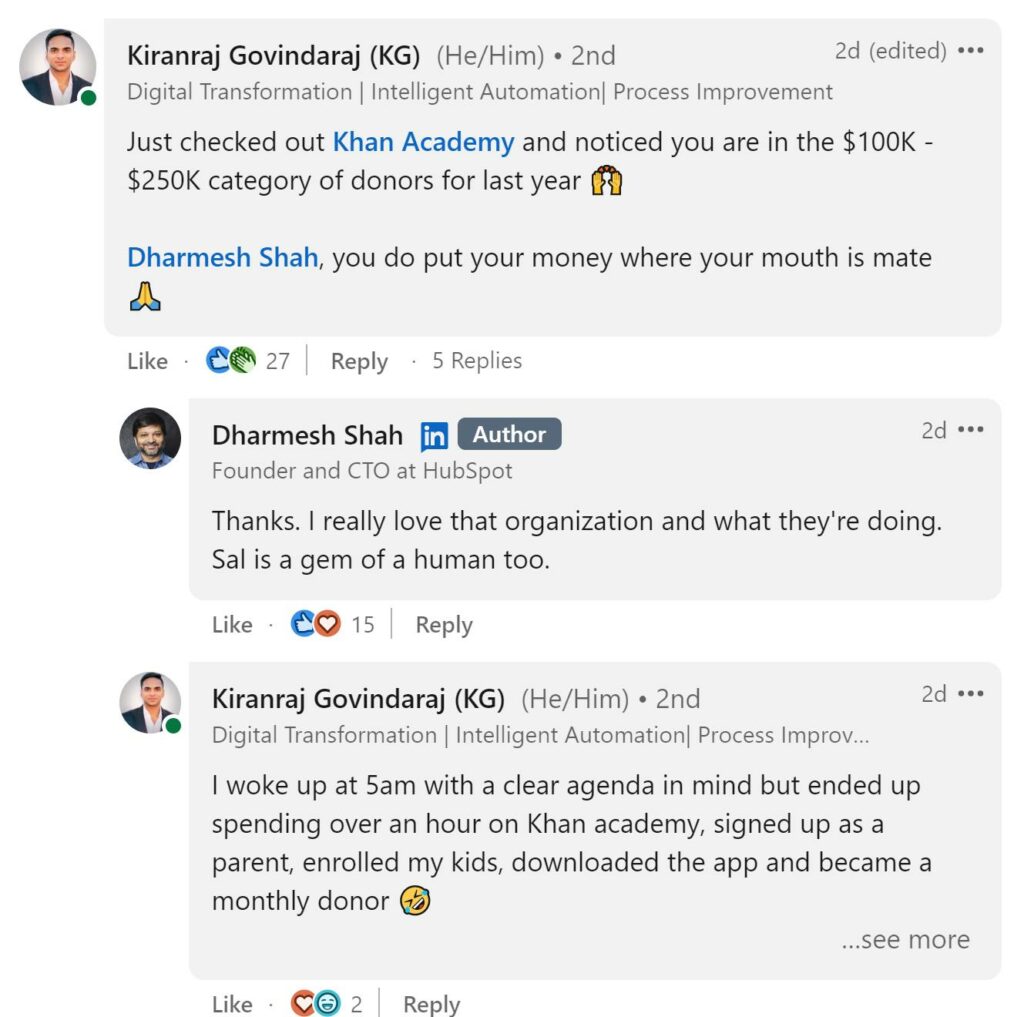This screenshot has height=1017, width=1024.
Task: Click the clapping hands reaction icon
Action: click(241, 358)
